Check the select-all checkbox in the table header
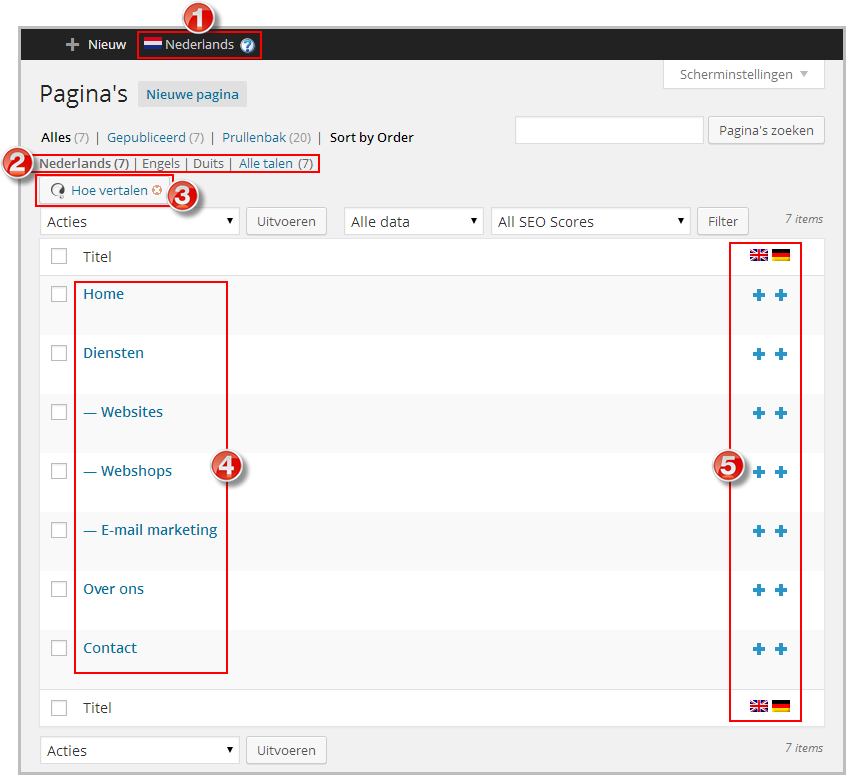 point(57,256)
